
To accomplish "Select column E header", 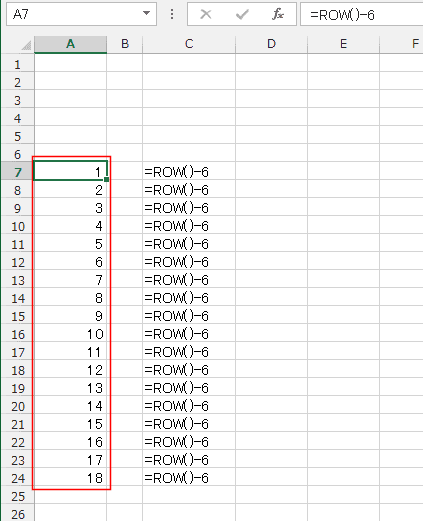I will coord(343,44).
